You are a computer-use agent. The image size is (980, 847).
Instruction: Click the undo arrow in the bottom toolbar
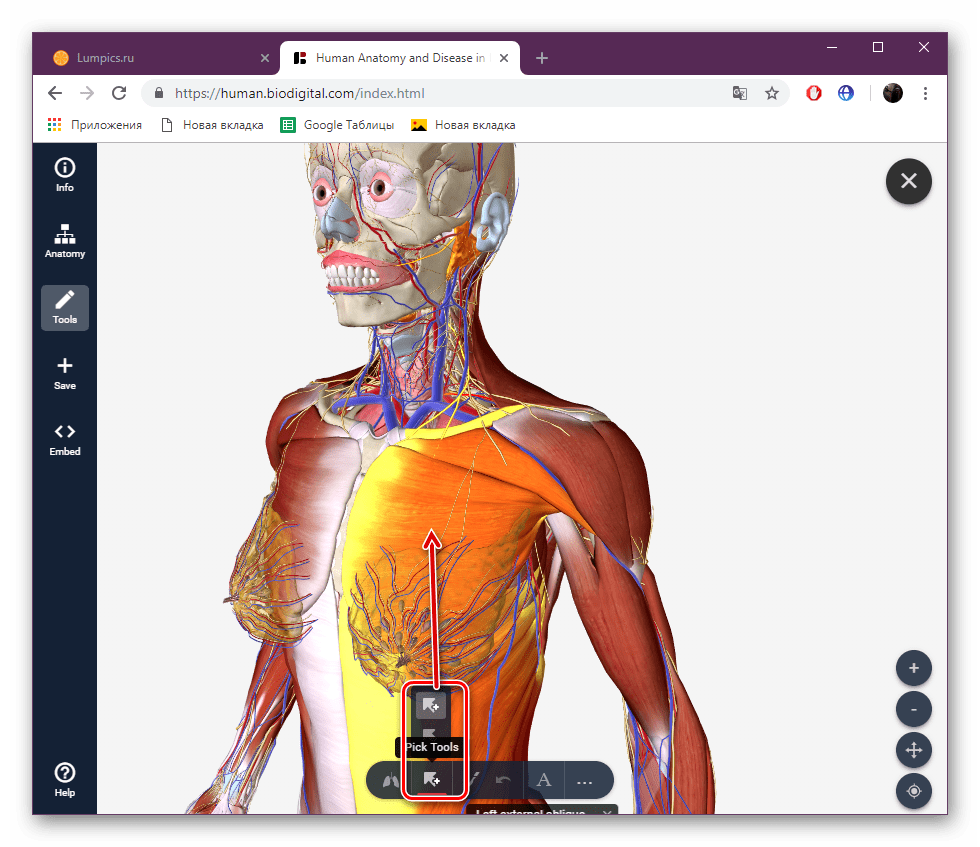click(504, 780)
